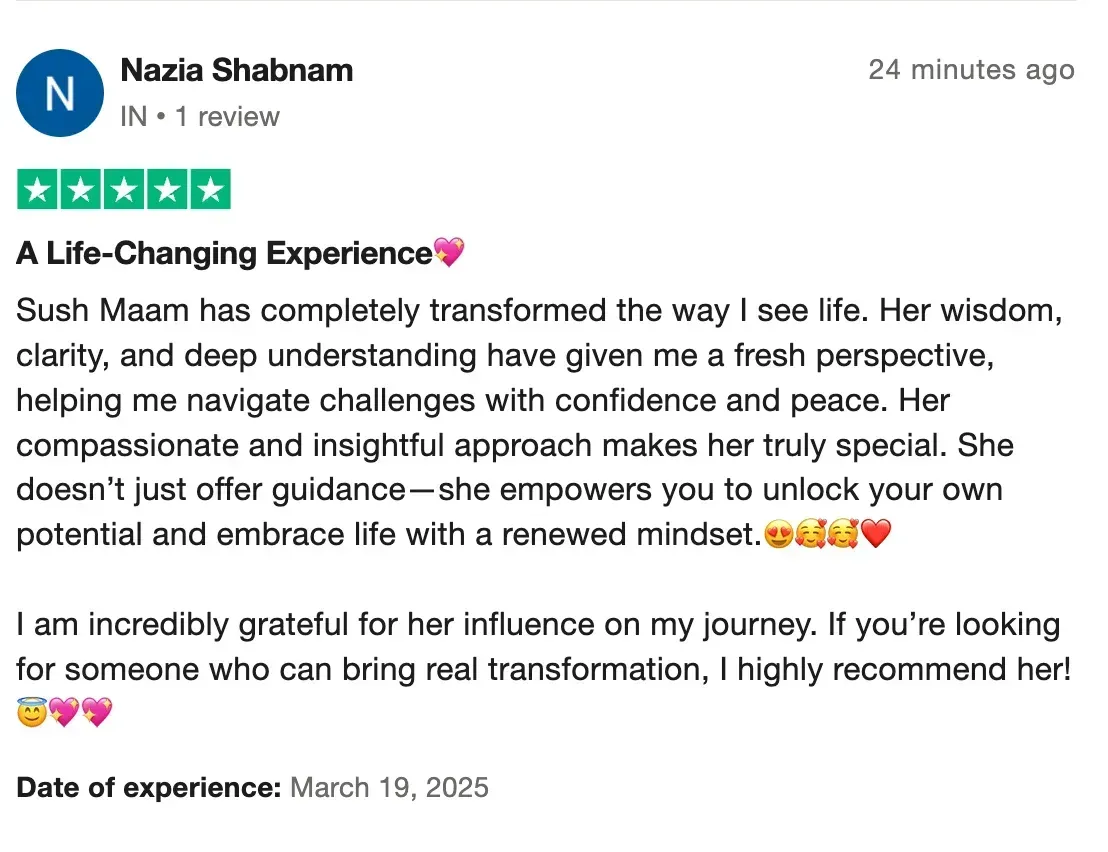This screenshot has height=852, width=1108.
Task: Click the sparkling heart emoji in the title
Action: pyautogui.click(x=449, y=253)
